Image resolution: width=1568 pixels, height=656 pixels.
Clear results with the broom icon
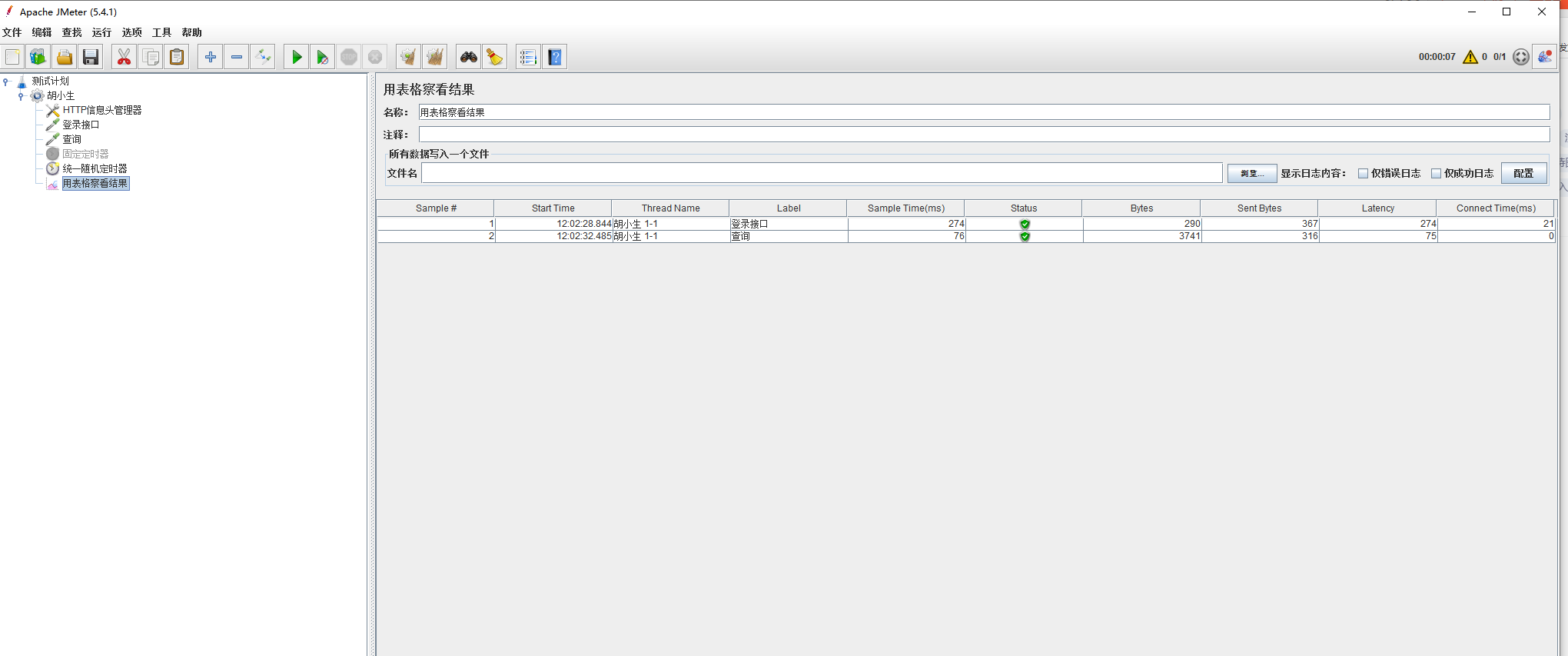click(408, 57)
